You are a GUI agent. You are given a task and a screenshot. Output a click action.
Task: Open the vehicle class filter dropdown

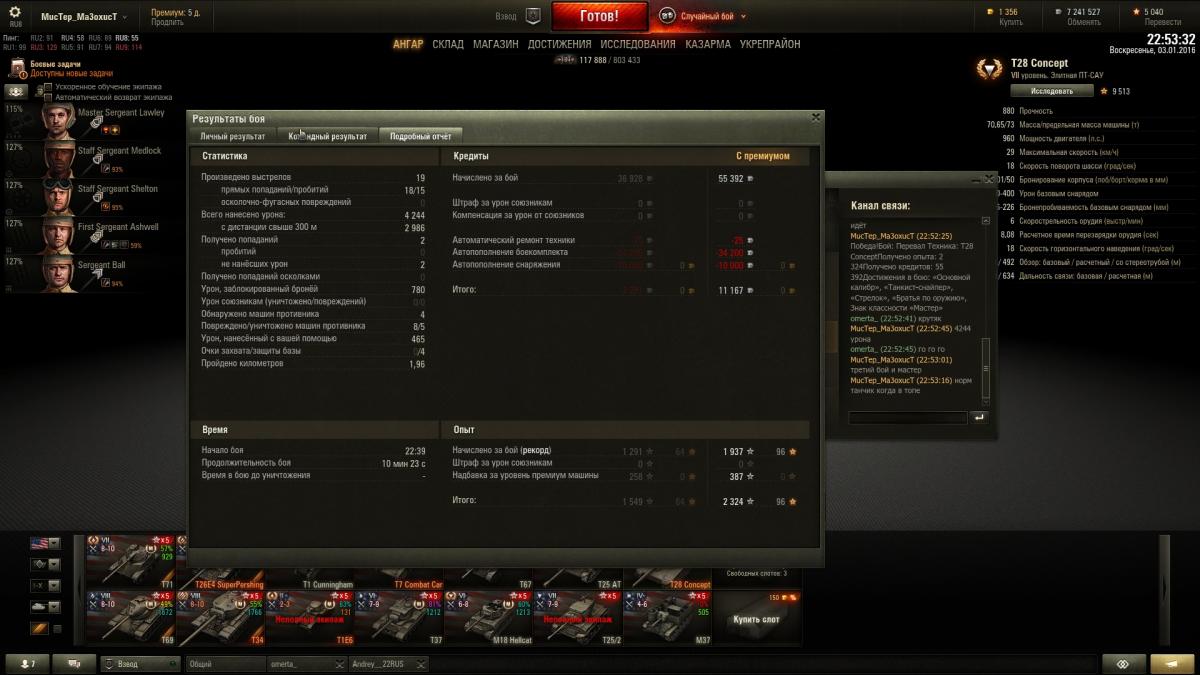point(47,564)
